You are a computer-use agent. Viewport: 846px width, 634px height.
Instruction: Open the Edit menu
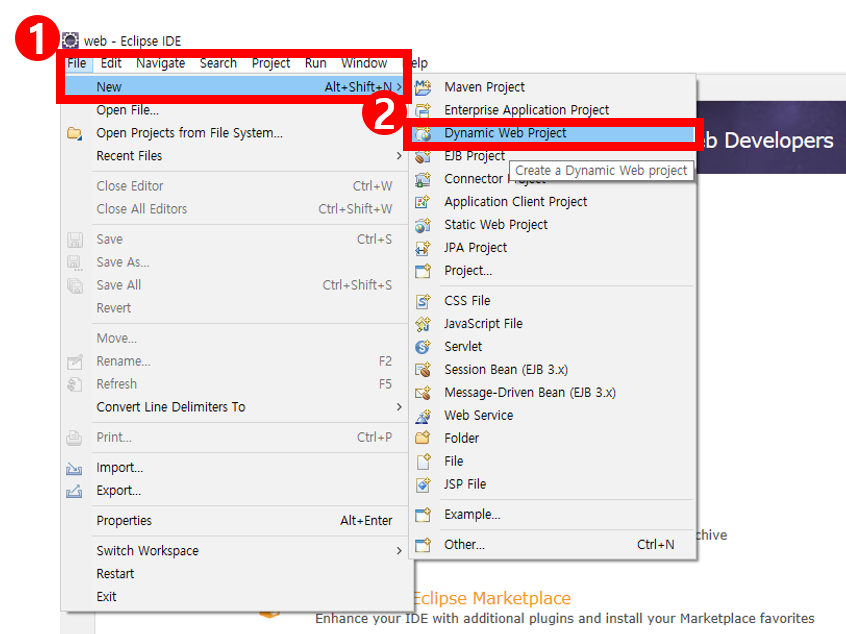[x=111, y=63]
